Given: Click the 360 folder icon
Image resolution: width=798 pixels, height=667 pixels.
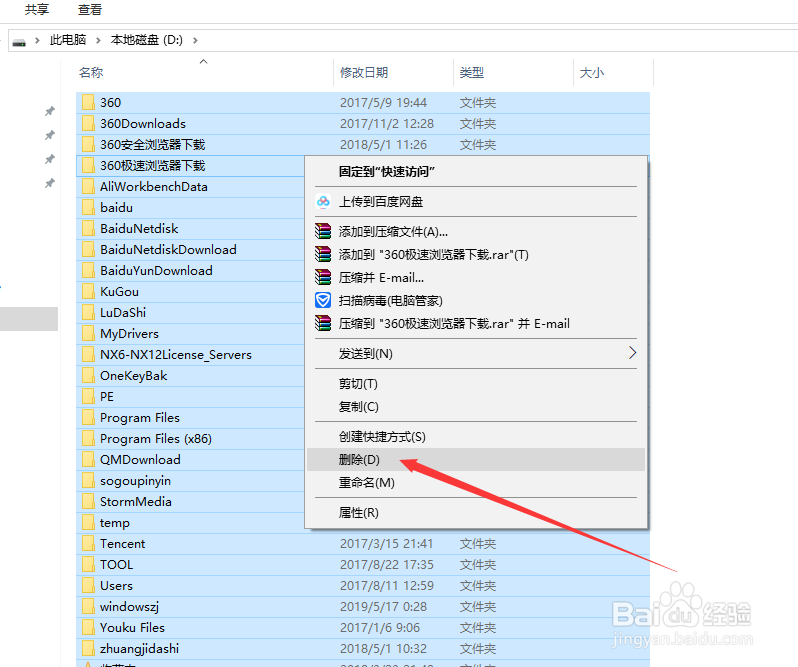Looking at the screenshot, I should [88, 102].
